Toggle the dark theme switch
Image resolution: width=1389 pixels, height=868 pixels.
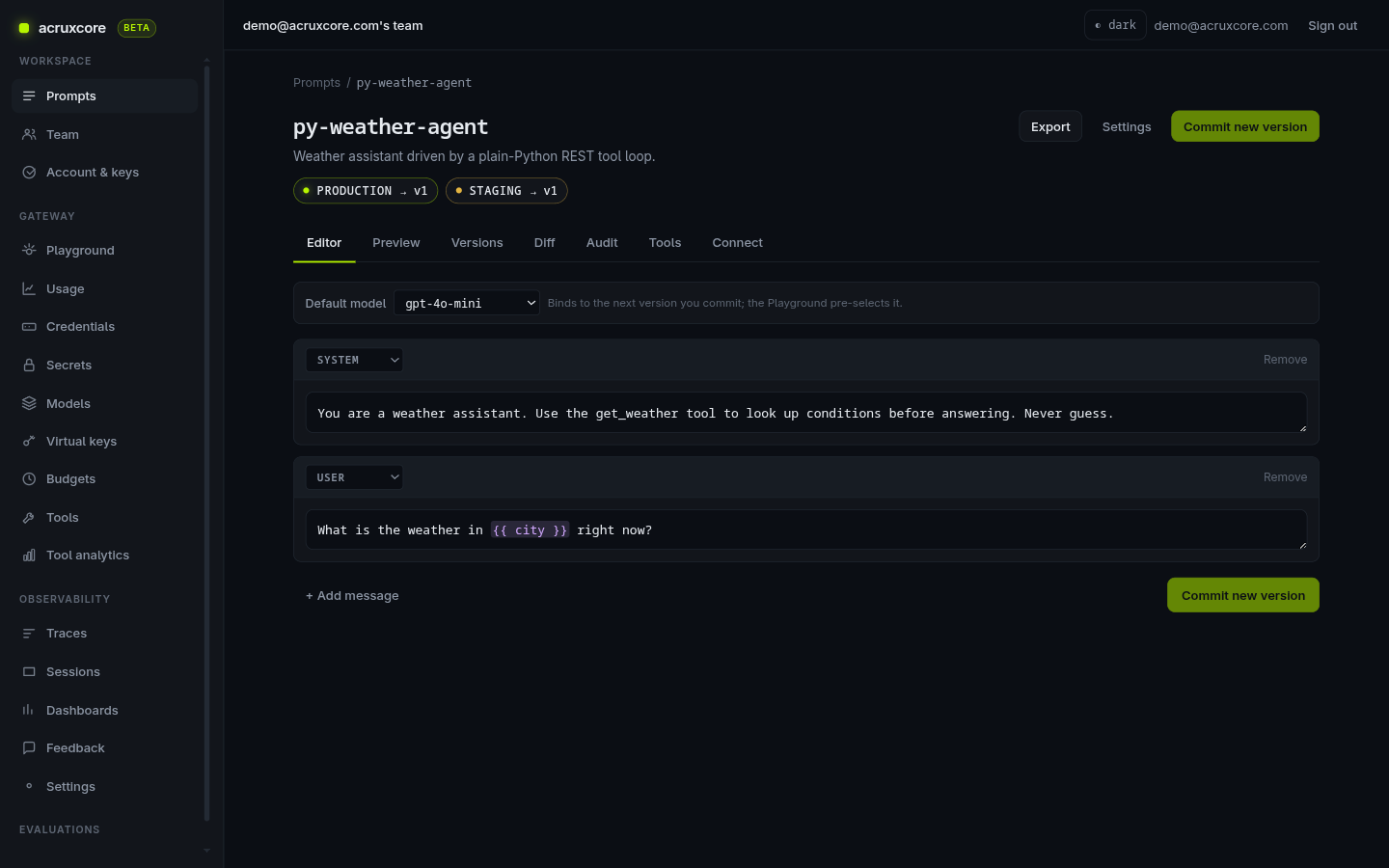[x=1115, y=25]
